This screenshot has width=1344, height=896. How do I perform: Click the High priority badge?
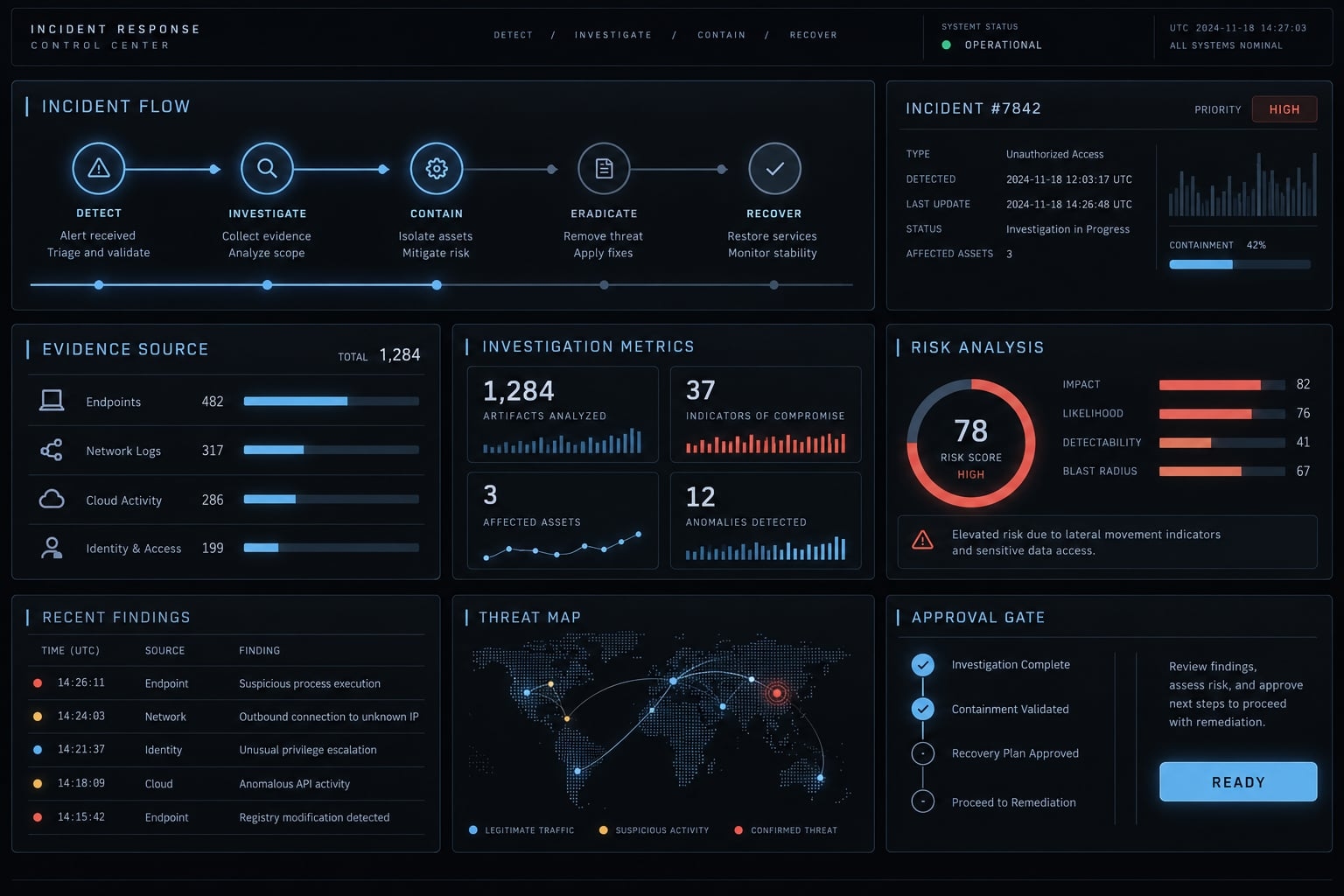[x=1284, y=109]
